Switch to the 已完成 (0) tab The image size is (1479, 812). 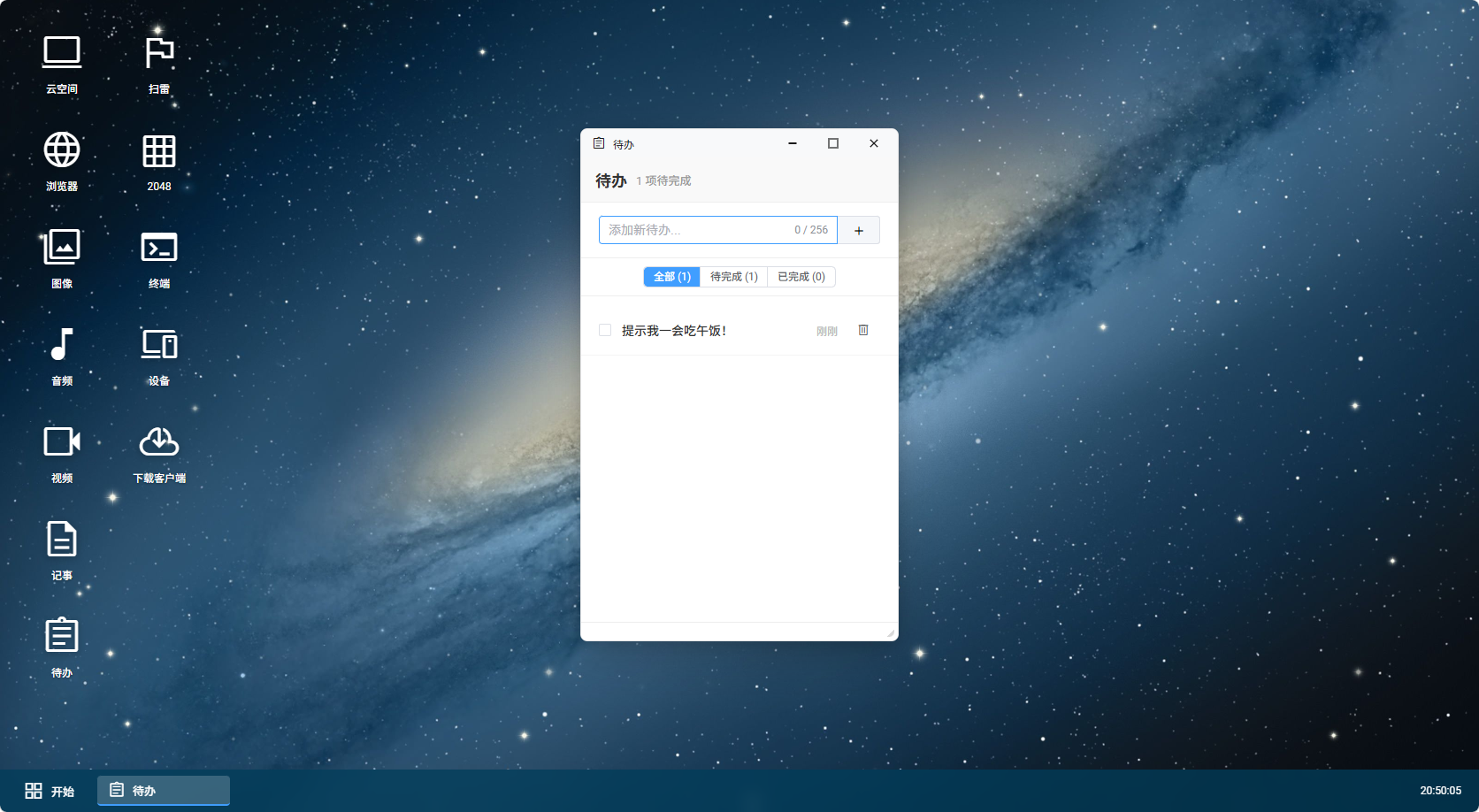[x=801, y=277]
